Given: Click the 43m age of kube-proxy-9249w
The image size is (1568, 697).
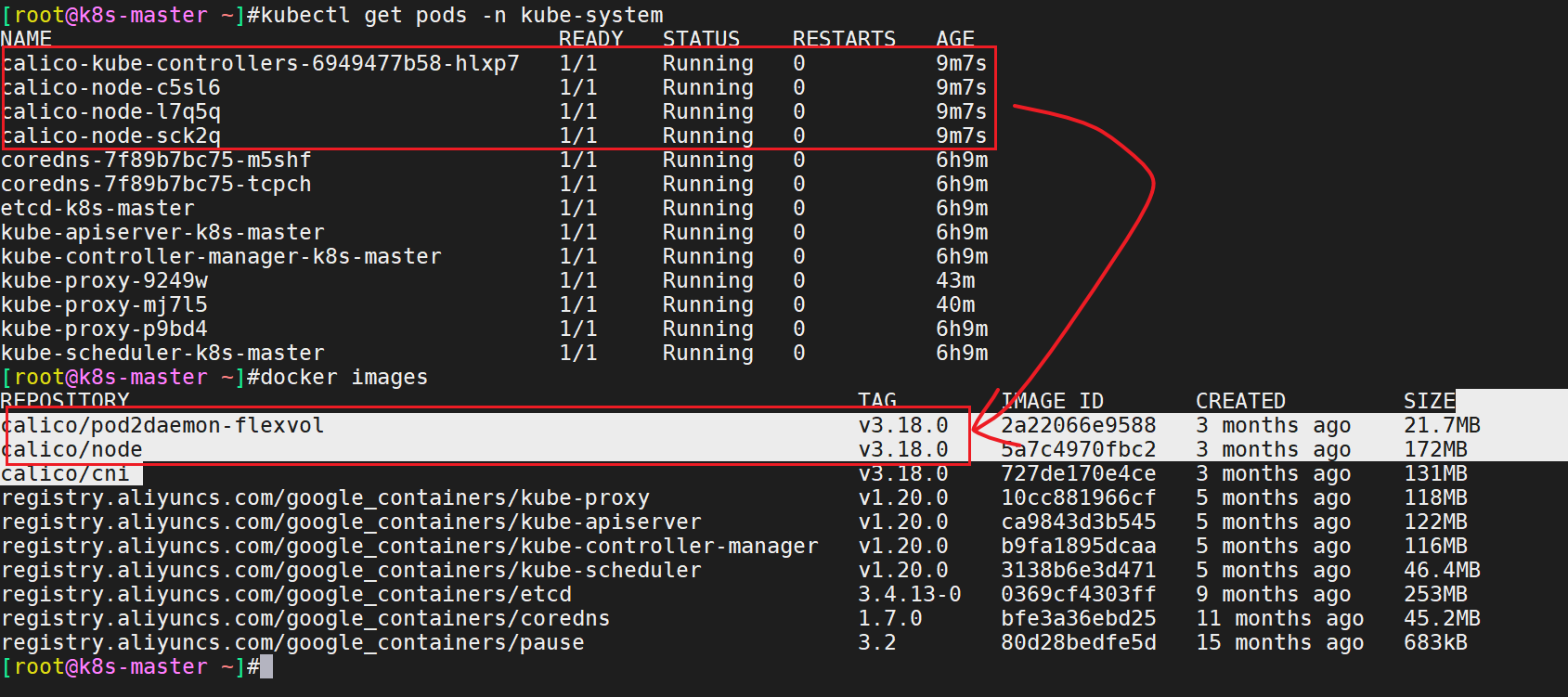Looking at the screenshot, I should point(955,280).
